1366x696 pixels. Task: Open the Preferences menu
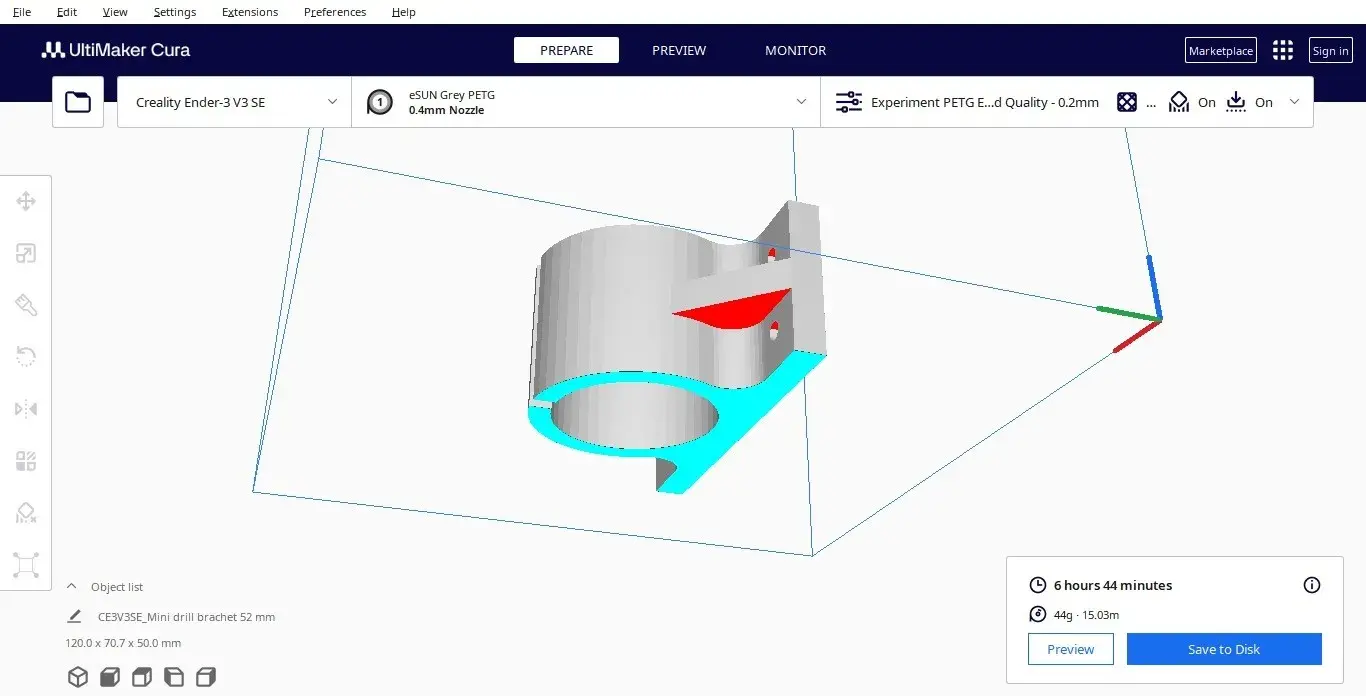[335, 12]
